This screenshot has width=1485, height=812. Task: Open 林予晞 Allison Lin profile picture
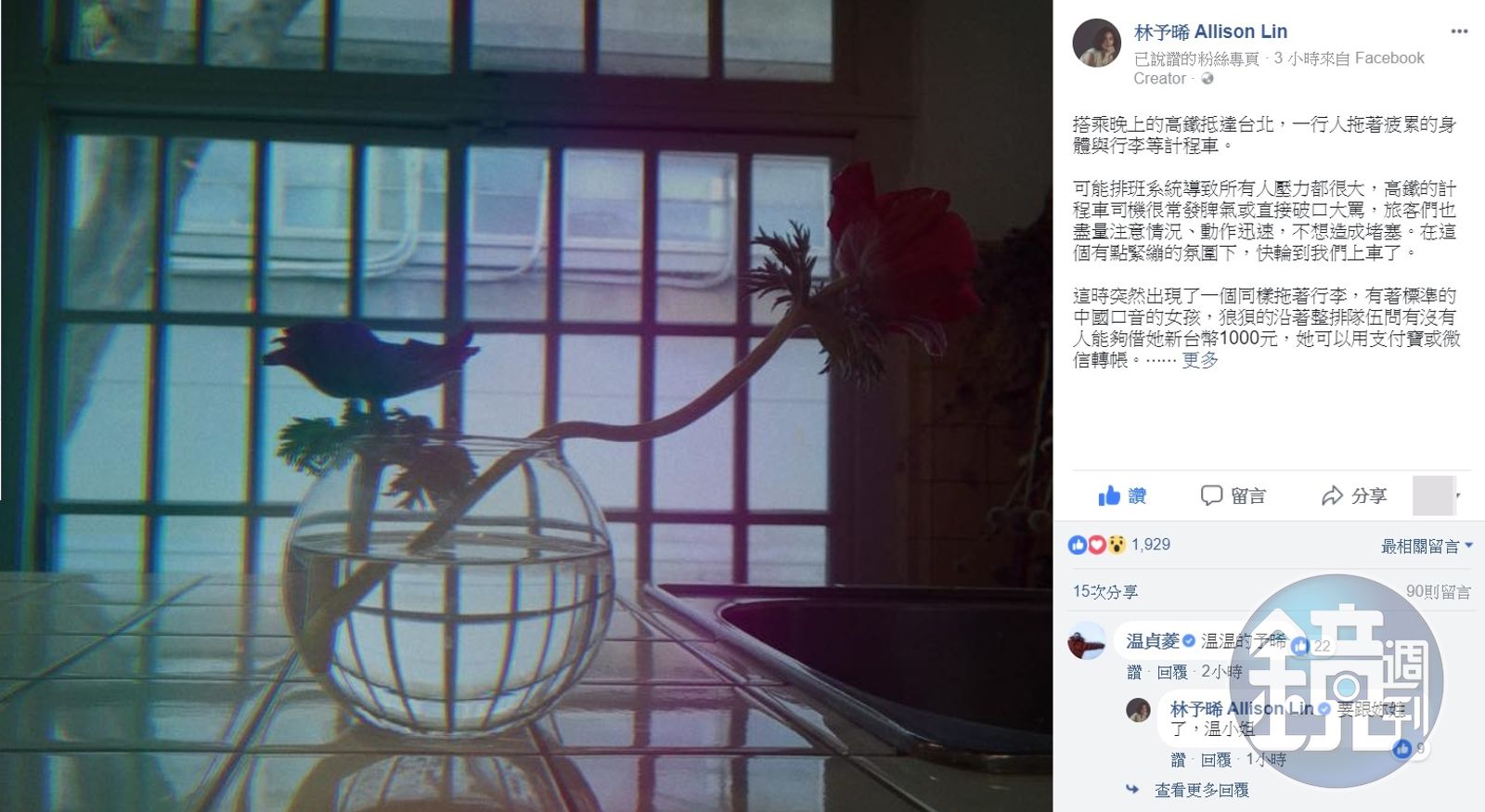[1096, 43]
